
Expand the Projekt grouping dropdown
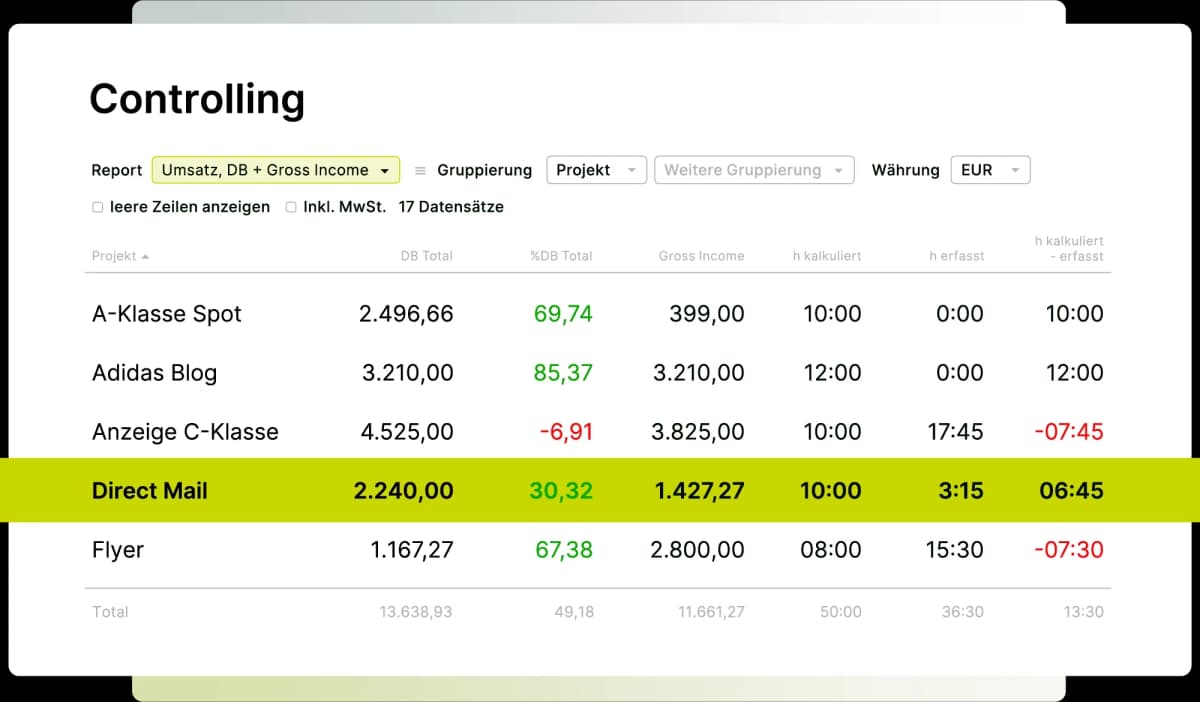pos(596,170)
